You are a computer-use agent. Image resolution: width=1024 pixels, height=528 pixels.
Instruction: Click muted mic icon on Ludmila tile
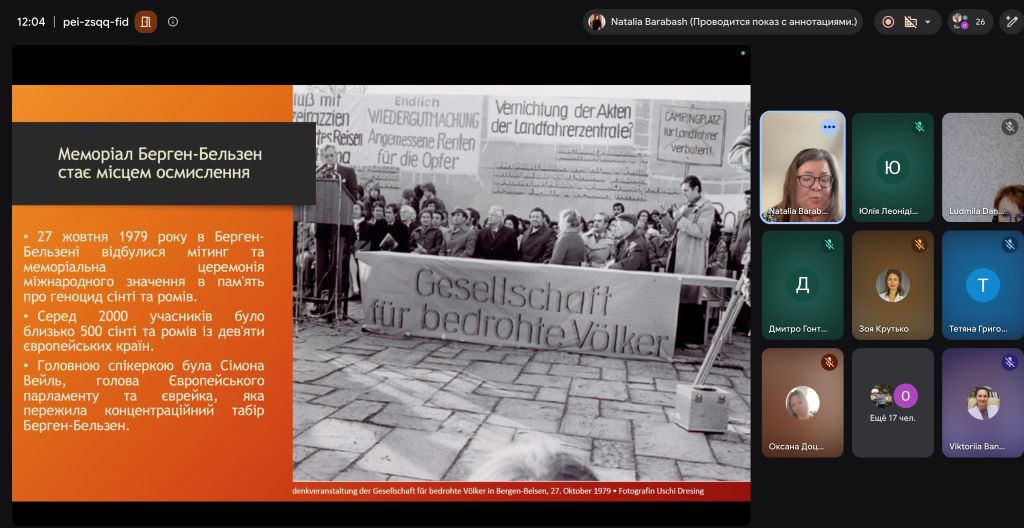[1010, 127]
